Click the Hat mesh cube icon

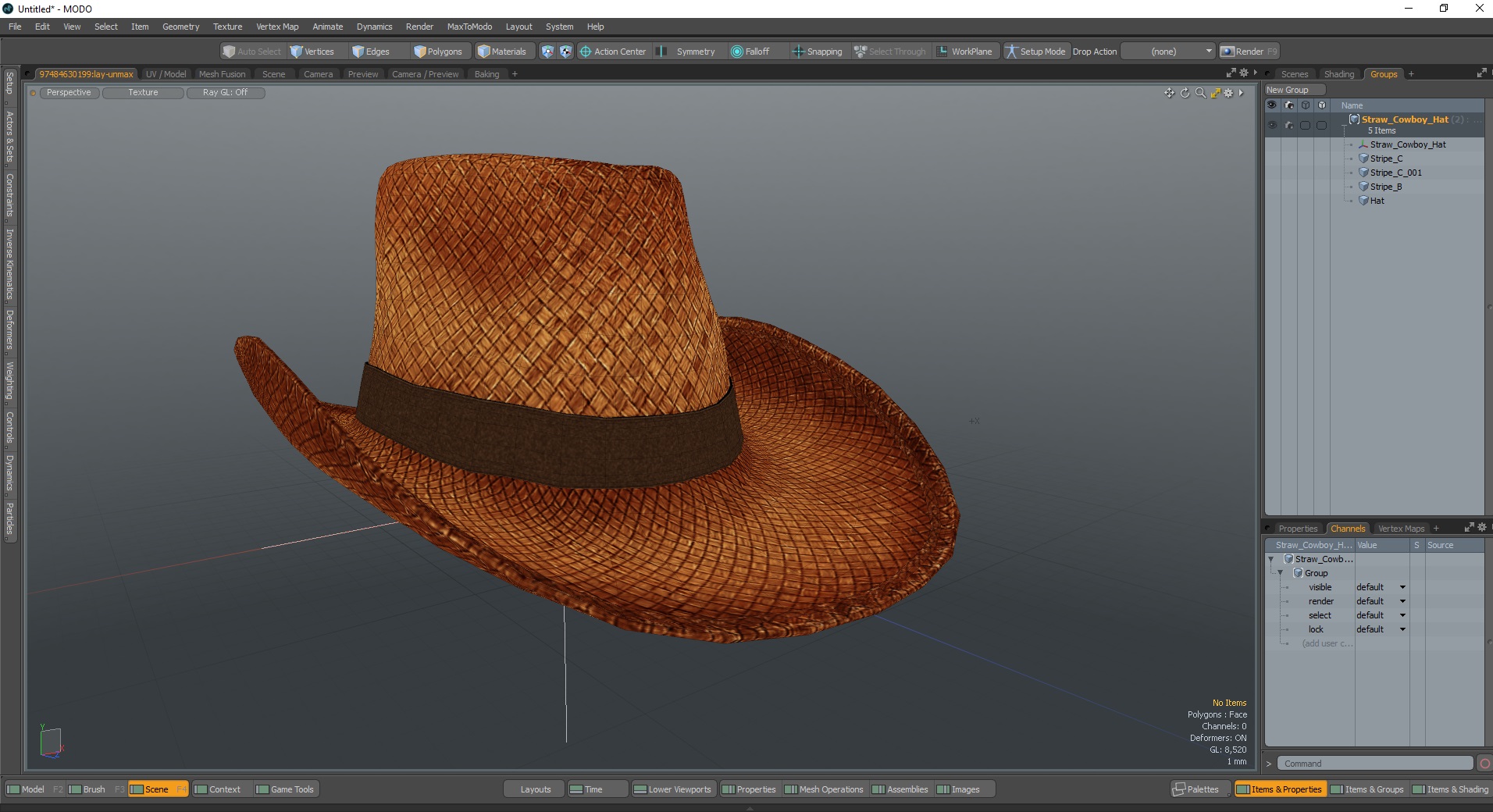pyautogui.click(x=1363, y=201)
